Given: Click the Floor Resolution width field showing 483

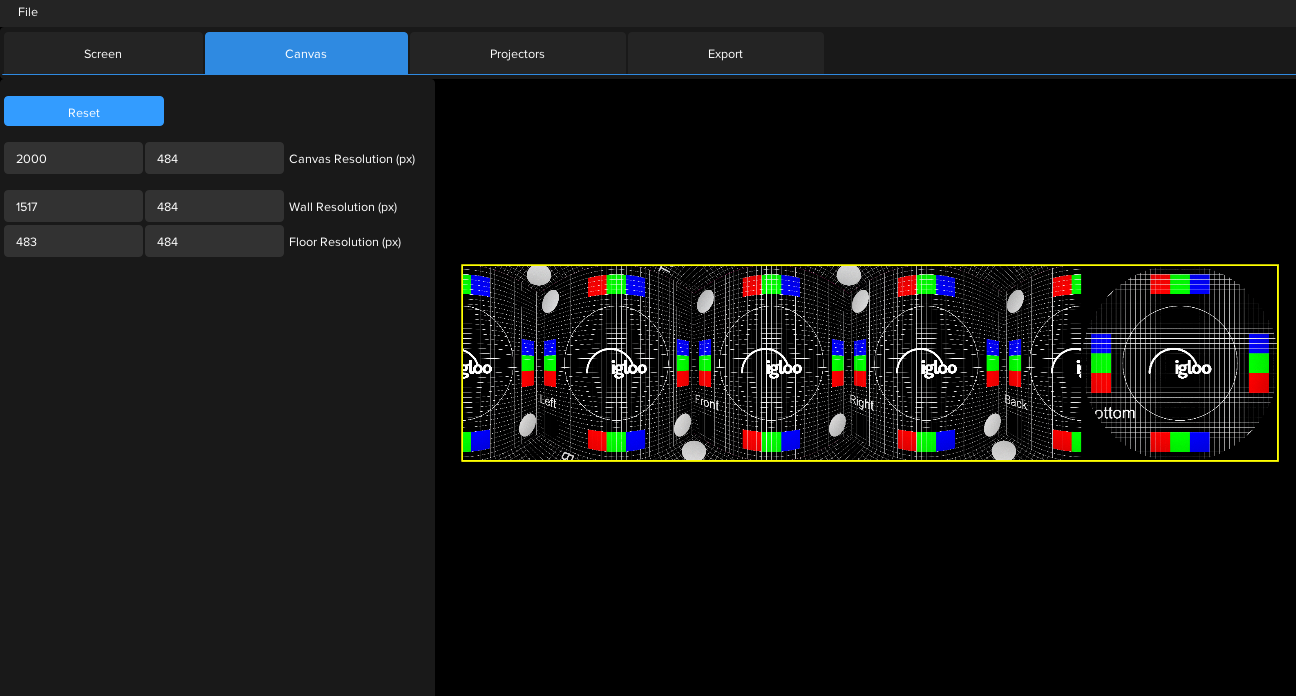Looking at the screenshot, I should pos(73,241).
